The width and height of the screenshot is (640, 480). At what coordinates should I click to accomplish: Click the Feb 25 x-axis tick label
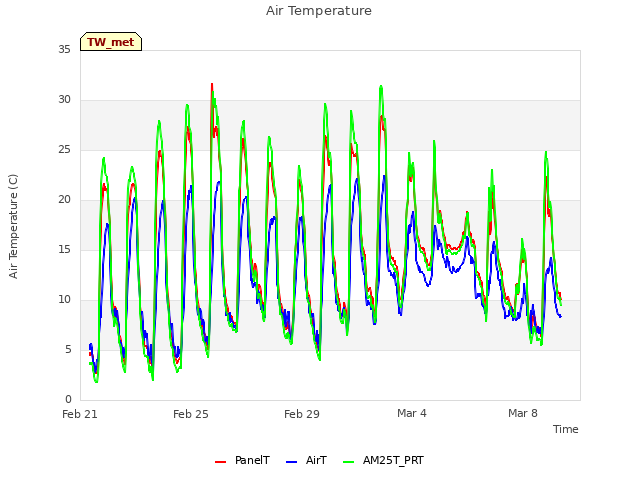point(191,414)
